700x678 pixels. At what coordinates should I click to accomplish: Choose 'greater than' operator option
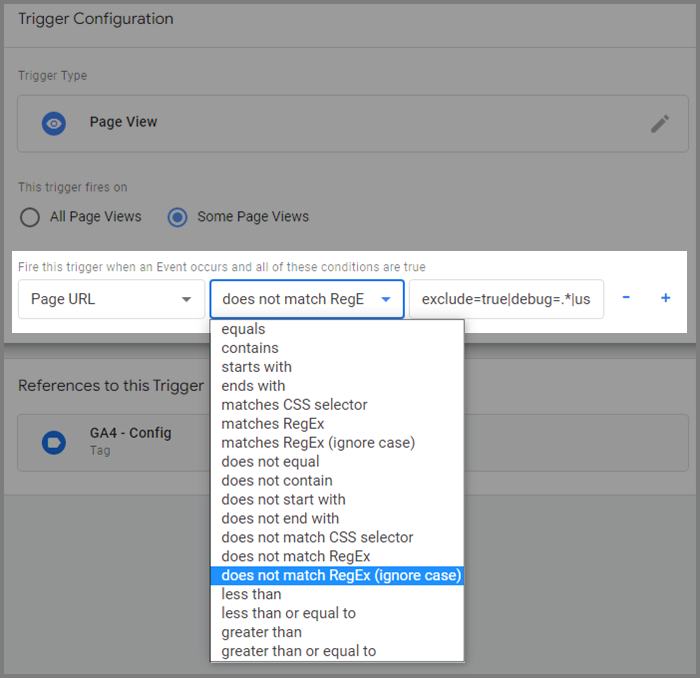tap(337, 632)
